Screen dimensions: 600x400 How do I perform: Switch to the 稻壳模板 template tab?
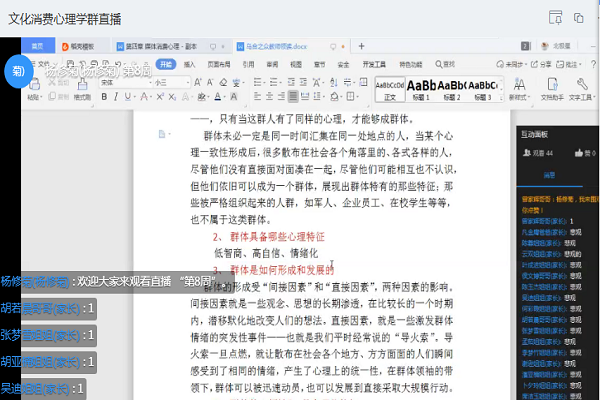coord(80,47)
